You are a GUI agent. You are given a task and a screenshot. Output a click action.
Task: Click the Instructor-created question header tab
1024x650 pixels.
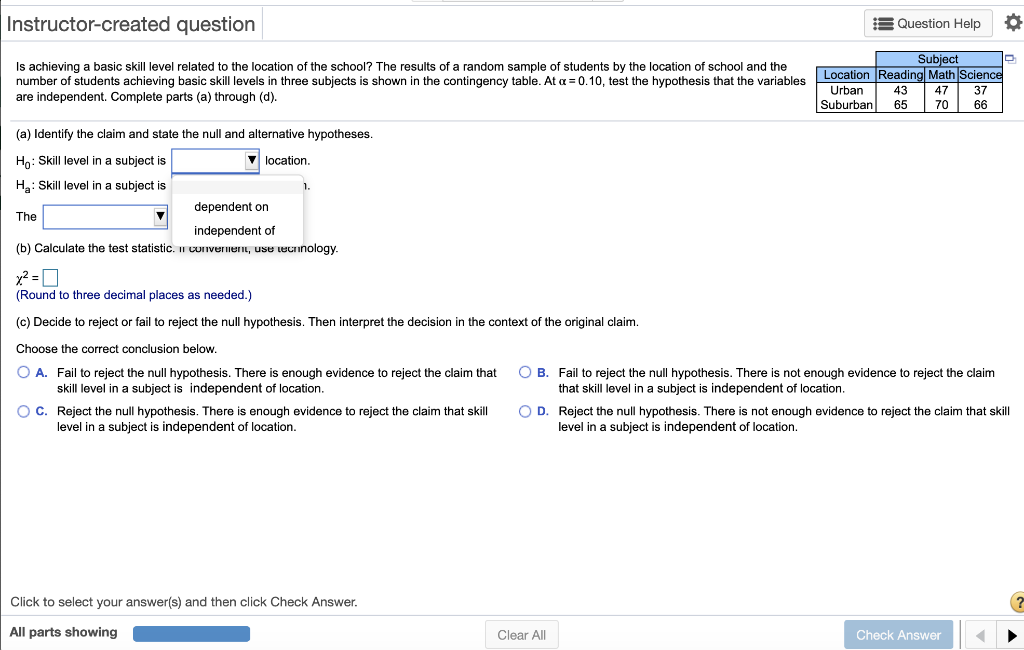[x=131, y=23]
